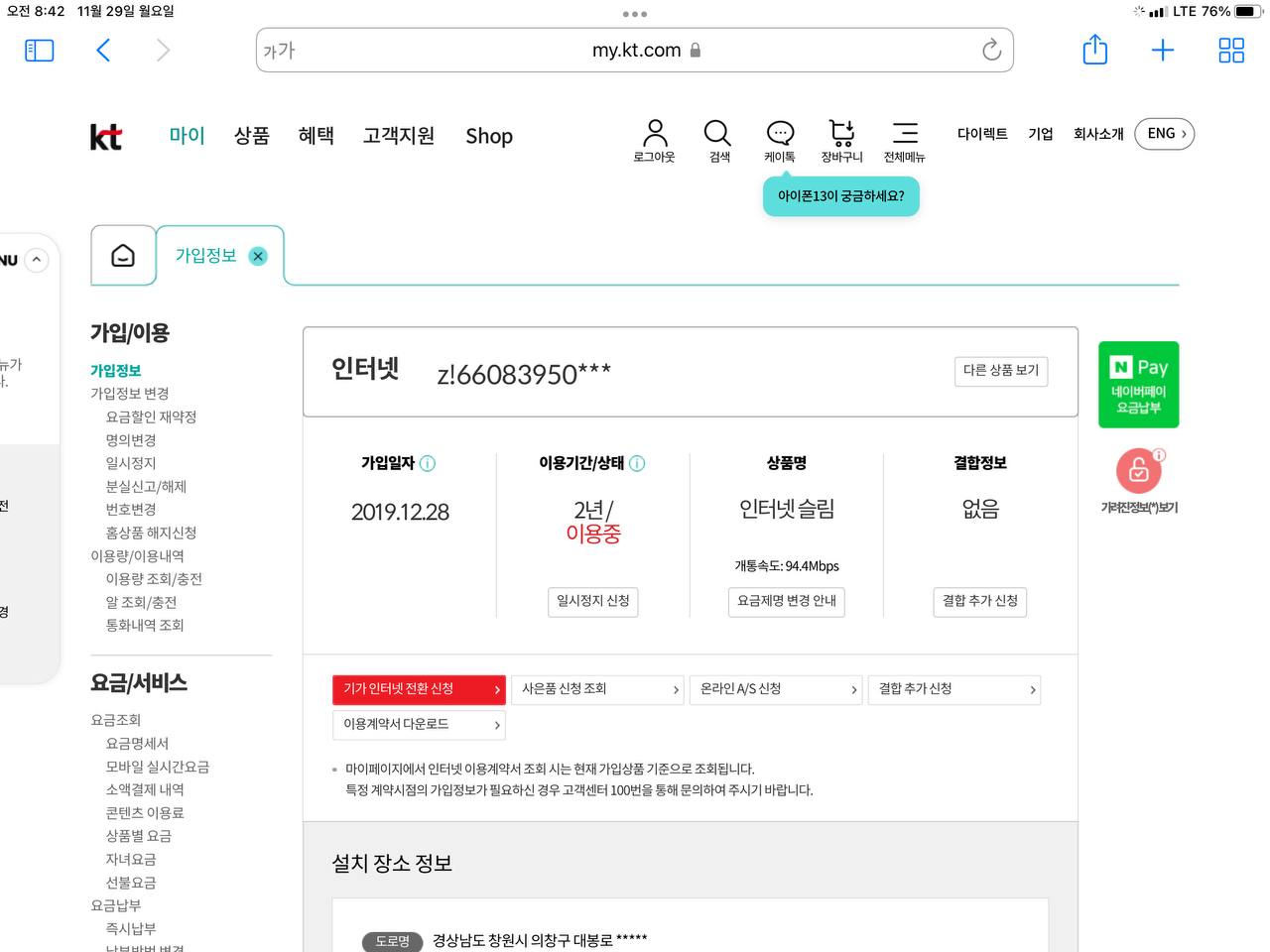1270x952 pixels.
Task: Open the shopping cart icon
Action: [841, 133]
